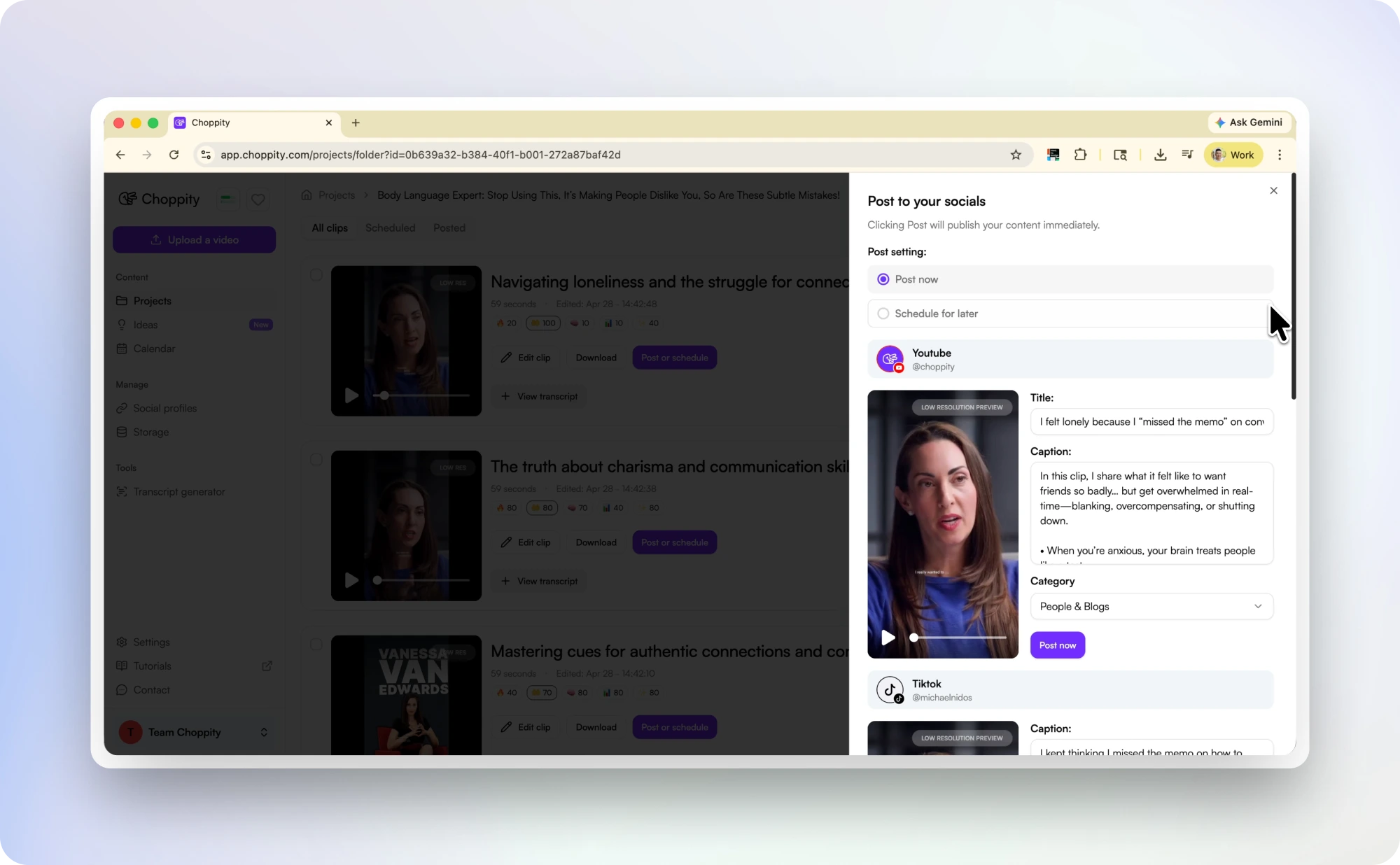1400x865 pixels.
Task: Click the Youtube @choppity account avatar
Action: [890, 359]
